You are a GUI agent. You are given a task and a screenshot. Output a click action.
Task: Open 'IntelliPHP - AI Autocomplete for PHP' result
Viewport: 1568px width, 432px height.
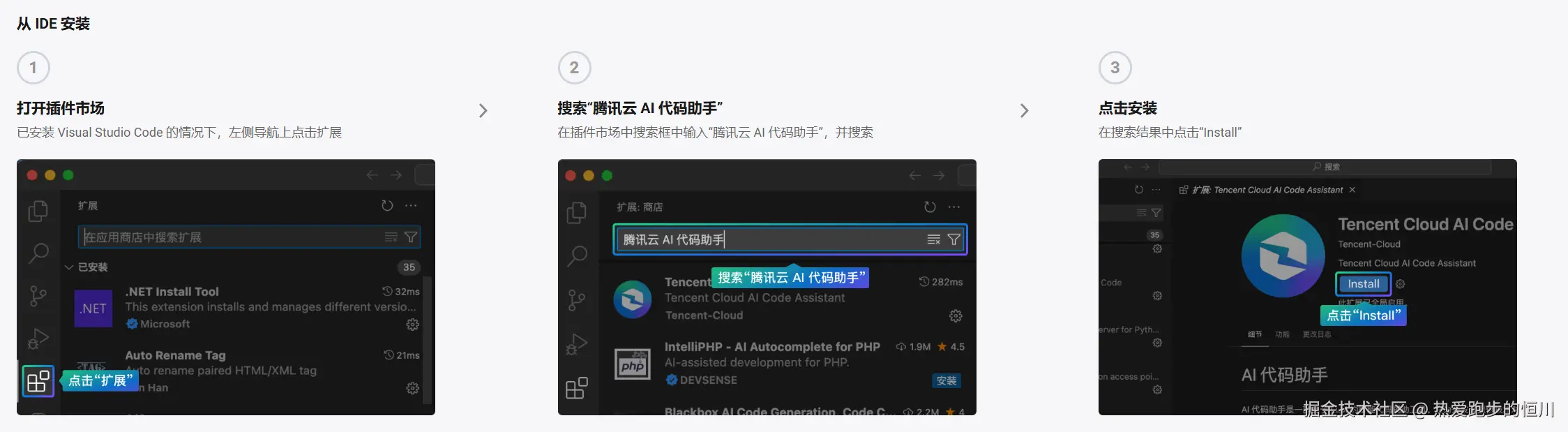pos(772,347)
